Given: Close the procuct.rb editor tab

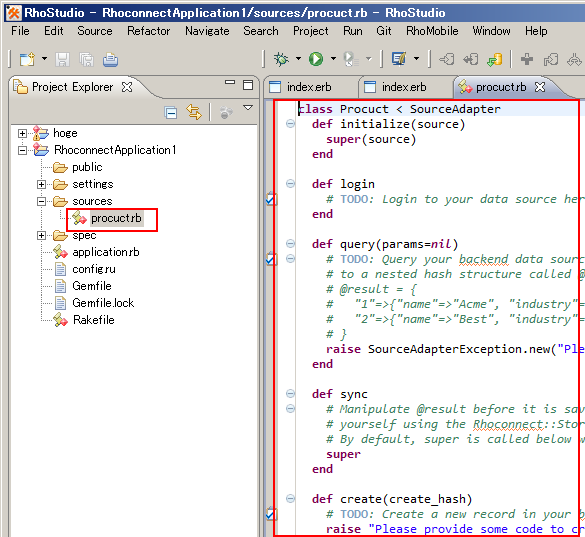Looking at the screenshot, I should click(x=539, y=87).
